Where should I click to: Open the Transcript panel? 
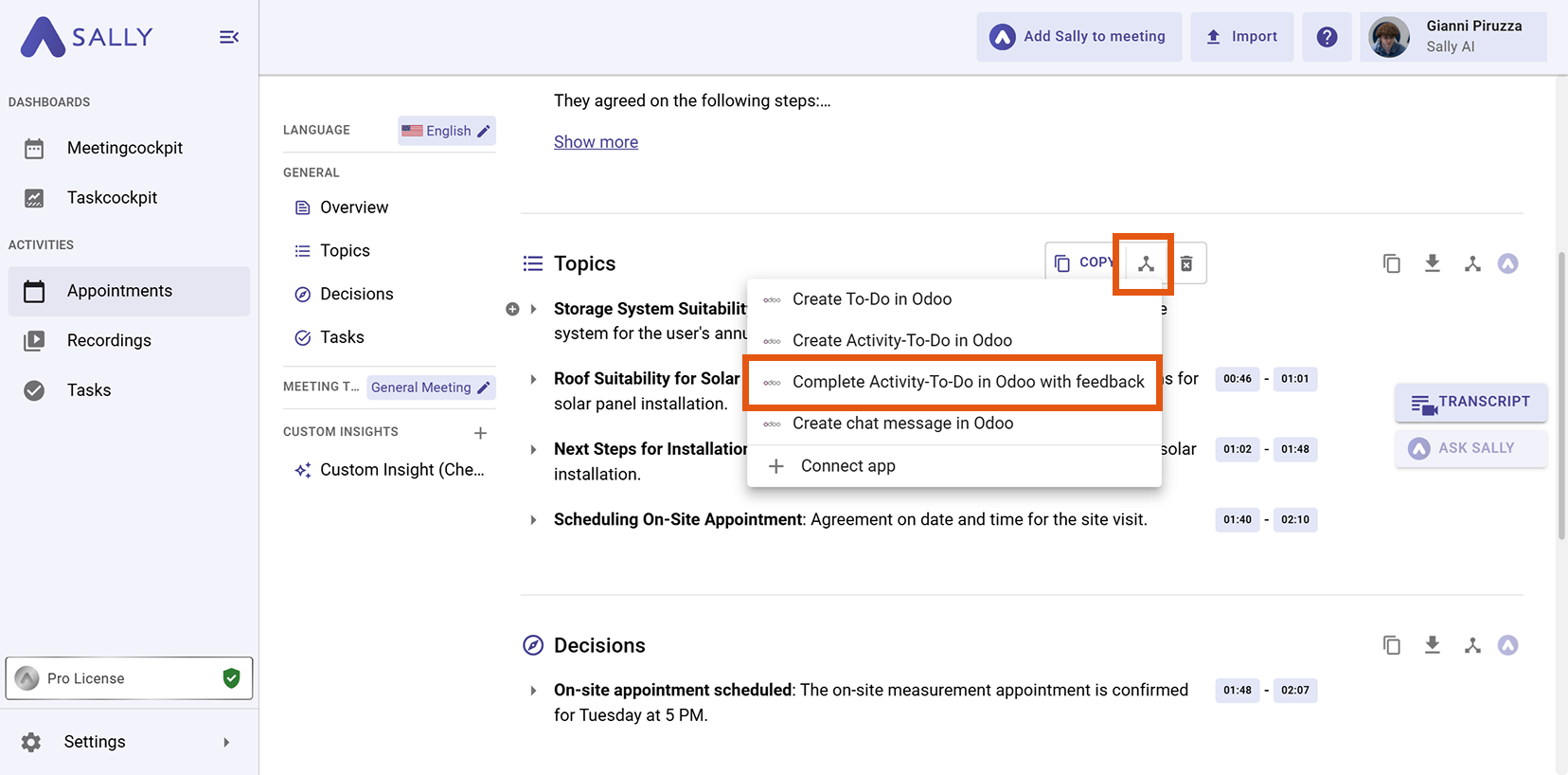pos(1470,403)
